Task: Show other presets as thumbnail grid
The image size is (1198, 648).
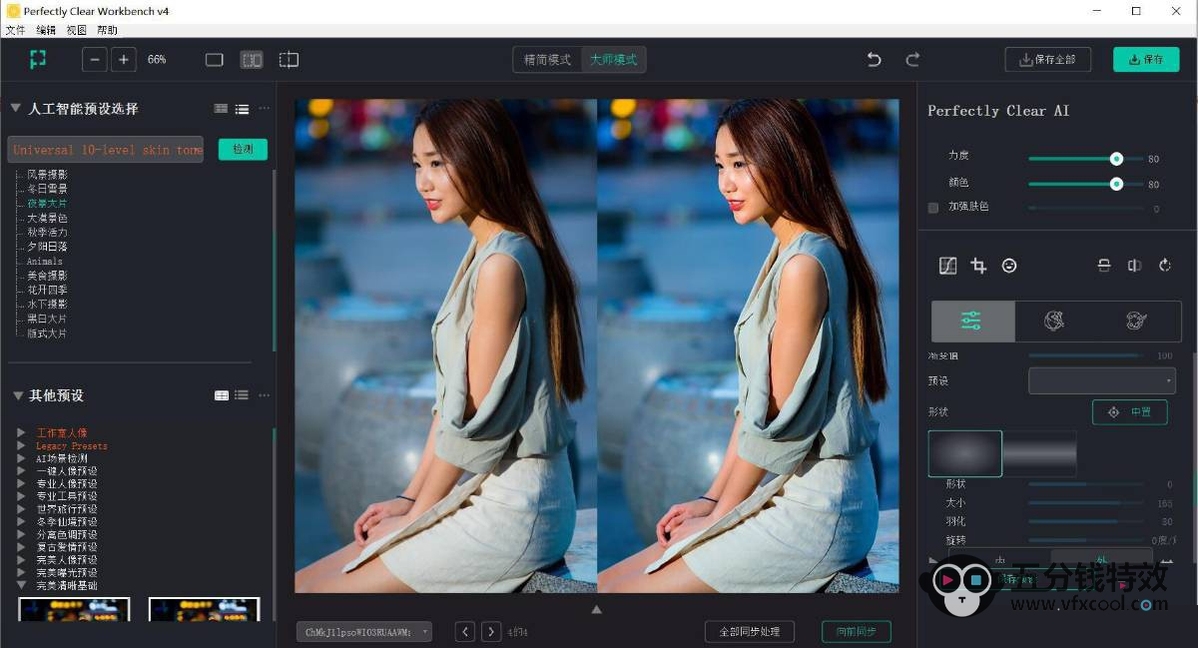Action: [222, 395]
